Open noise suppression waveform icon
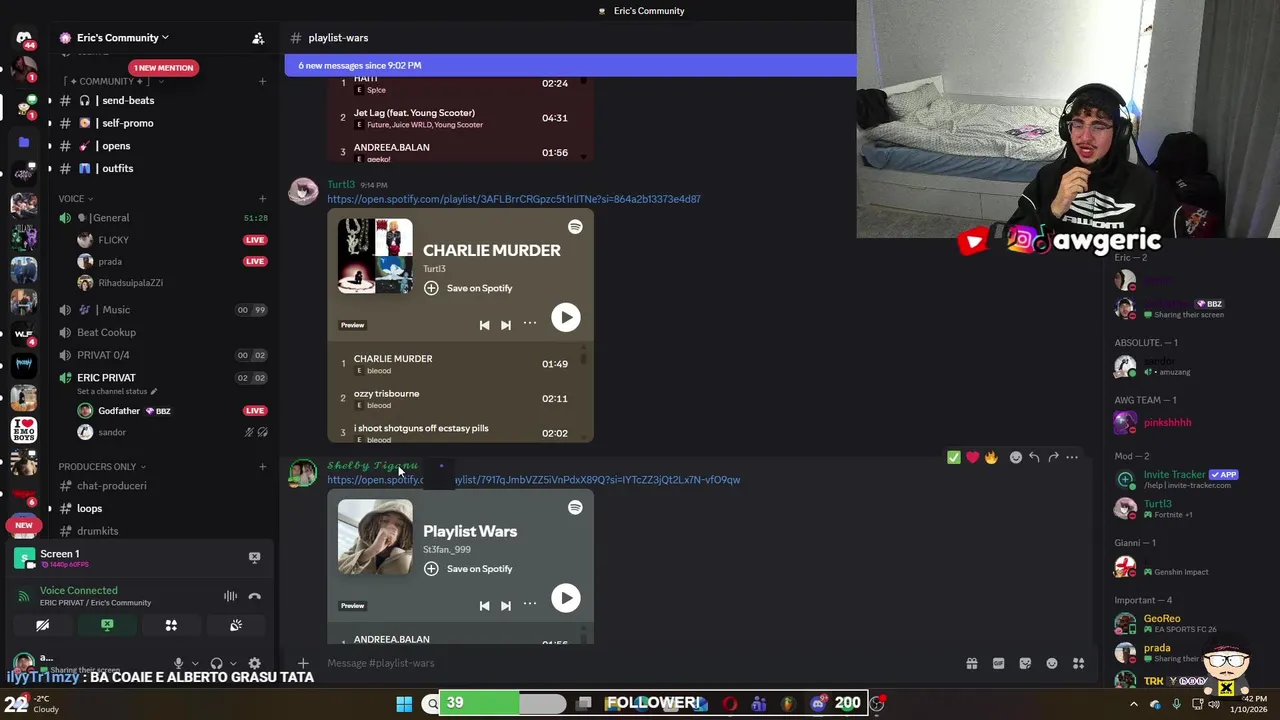 (x=230, y=596)
